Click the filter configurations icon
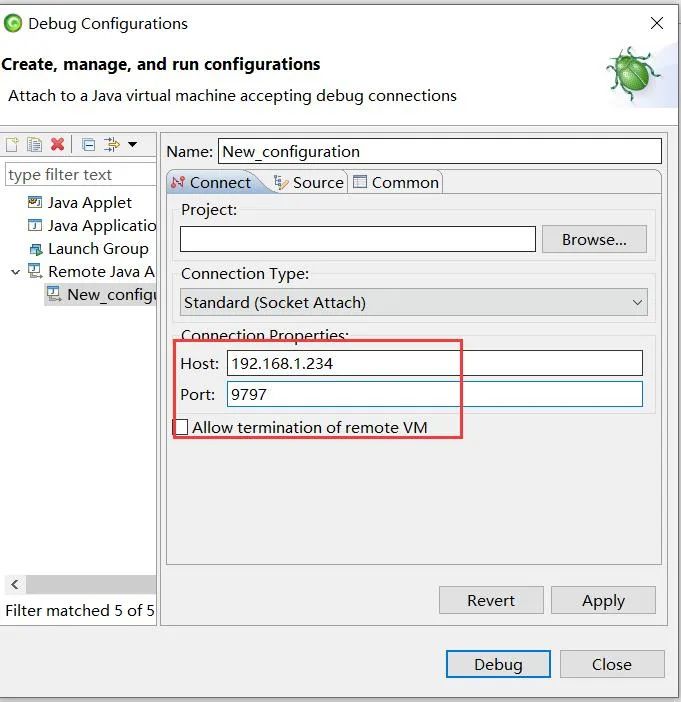The width and height of the screenshot is (681, 702). 111,145
